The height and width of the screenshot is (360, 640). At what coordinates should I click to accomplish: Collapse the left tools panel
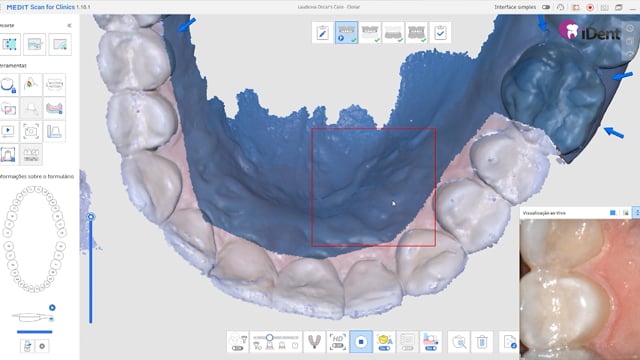click(x=69, y=25)
